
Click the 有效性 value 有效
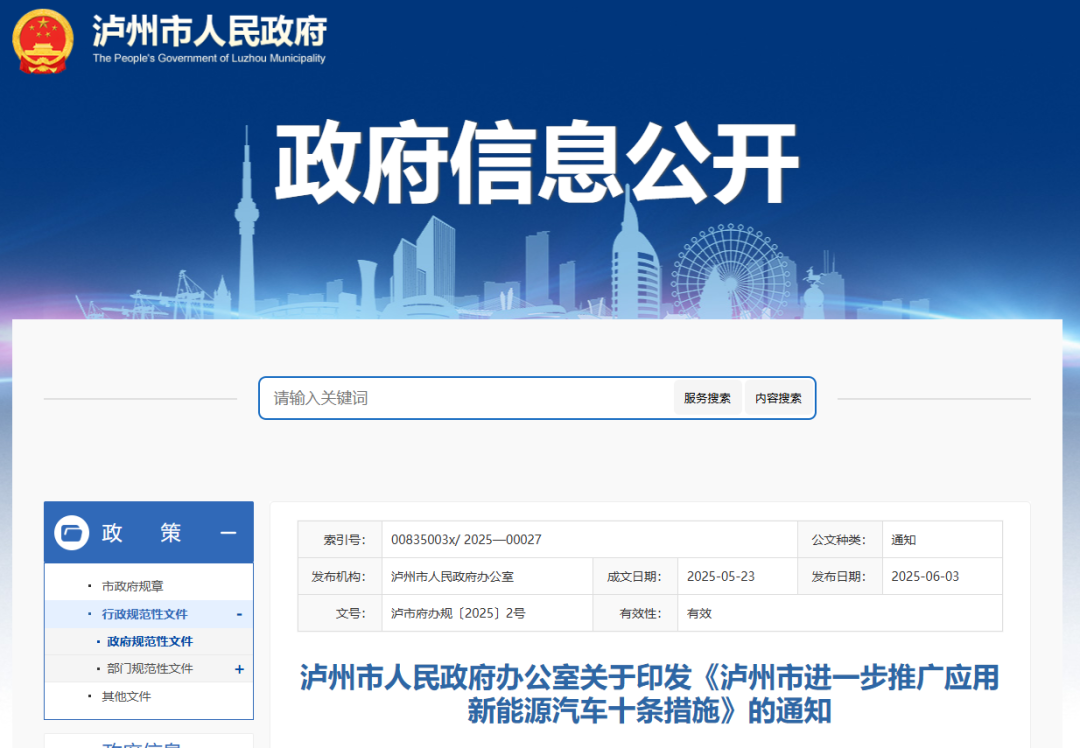pos(699,613)
